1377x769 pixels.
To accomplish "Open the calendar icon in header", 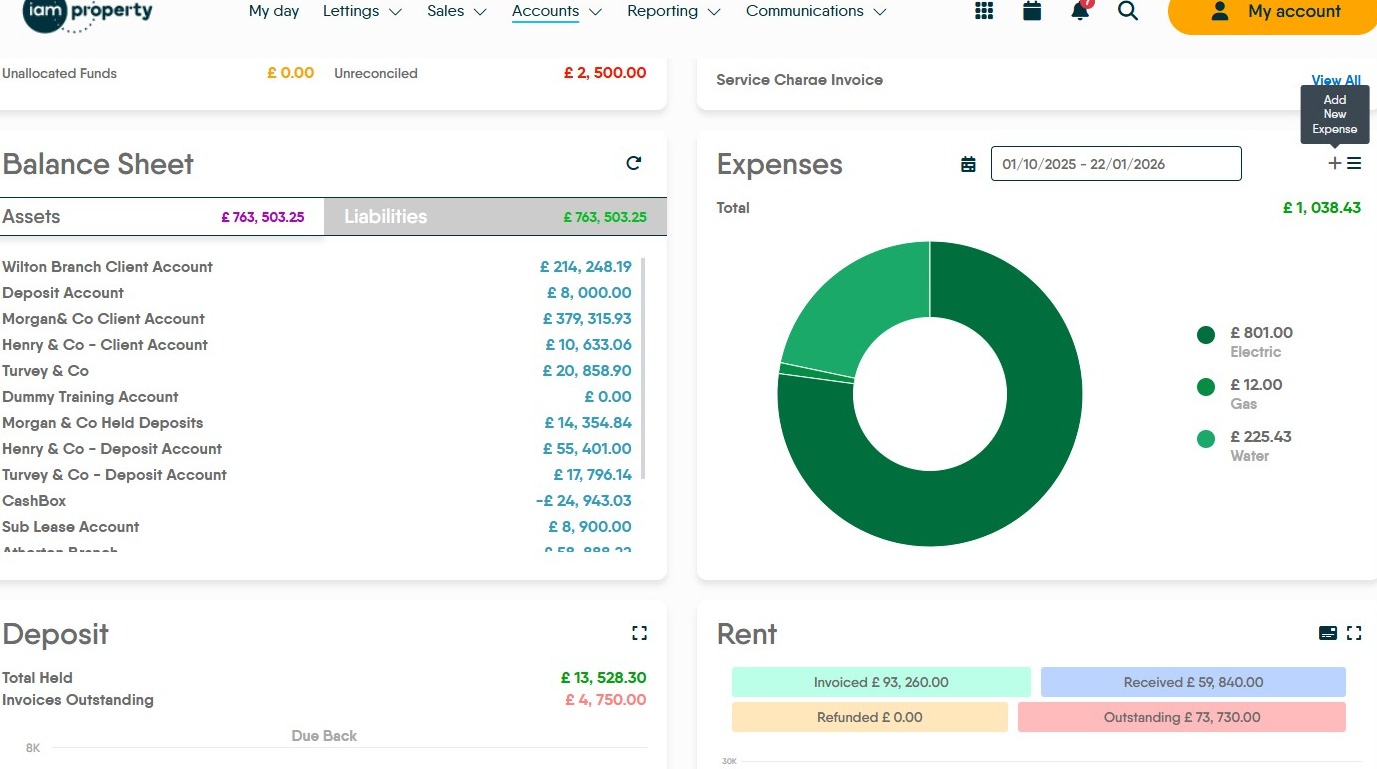I will pos(1032,11).
